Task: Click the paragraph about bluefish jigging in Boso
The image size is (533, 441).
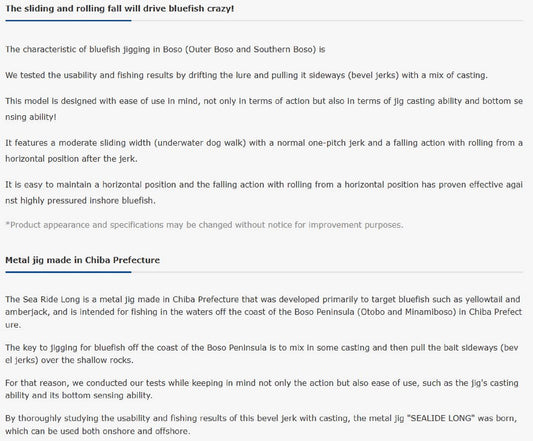Action: pyautogui.click(x=165, y=49)
